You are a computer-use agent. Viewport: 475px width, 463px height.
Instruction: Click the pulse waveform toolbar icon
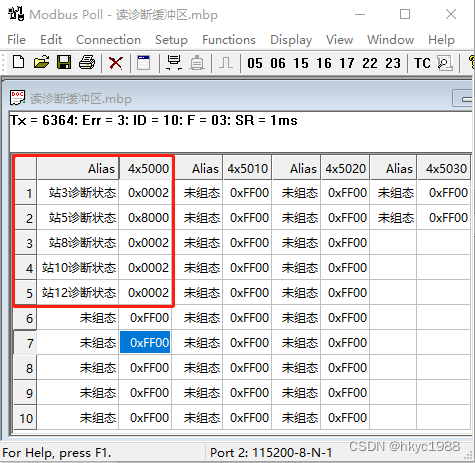point(226,62)
